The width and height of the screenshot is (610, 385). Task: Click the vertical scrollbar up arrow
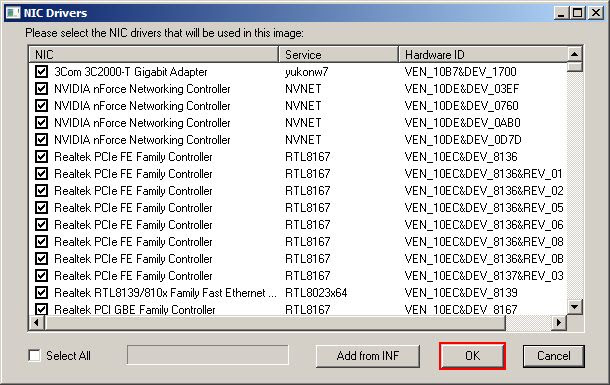coord(575,54)
